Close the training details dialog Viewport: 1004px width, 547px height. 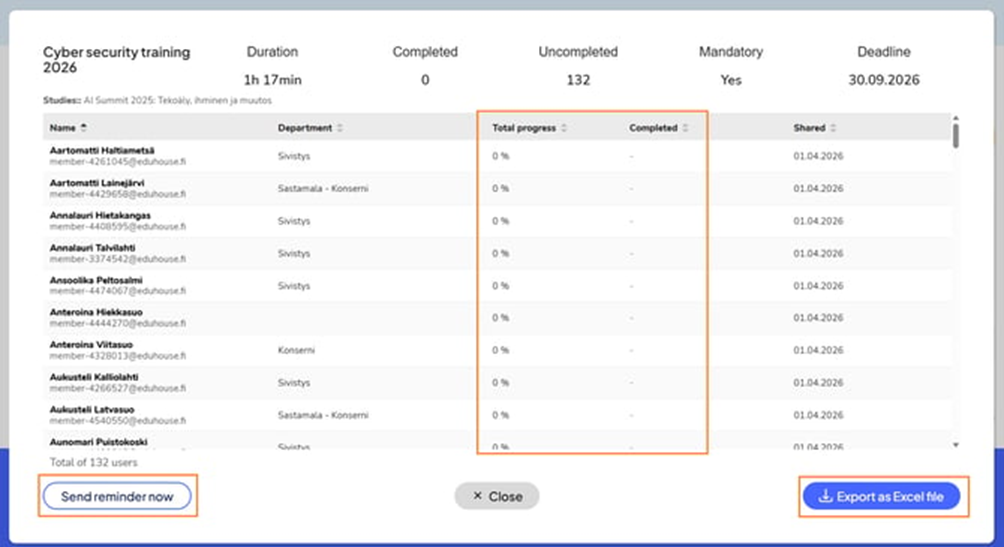(x=496, y=496)
